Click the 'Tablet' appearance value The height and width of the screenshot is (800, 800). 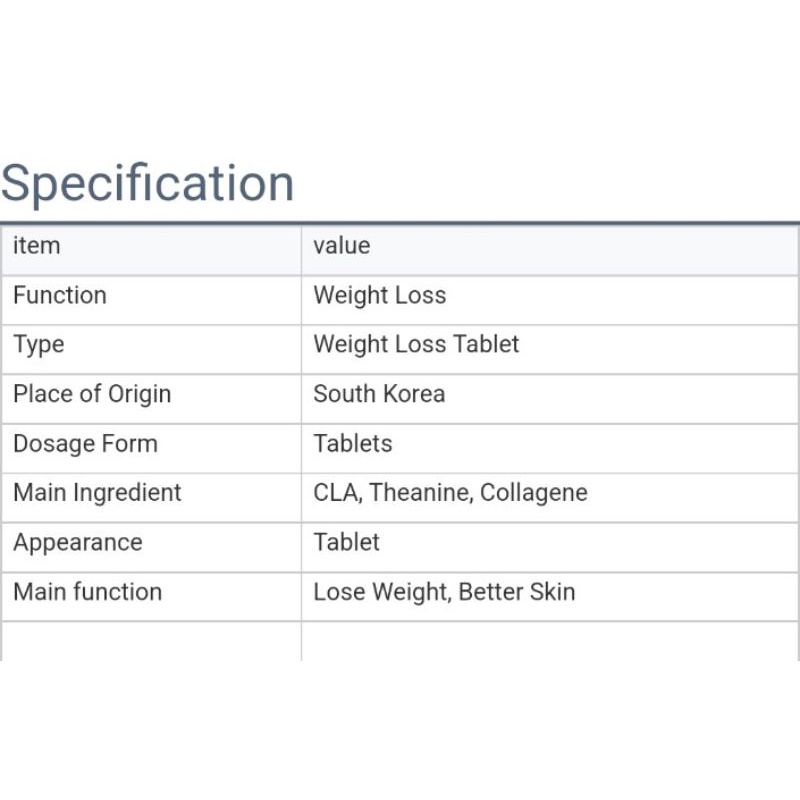347,542
